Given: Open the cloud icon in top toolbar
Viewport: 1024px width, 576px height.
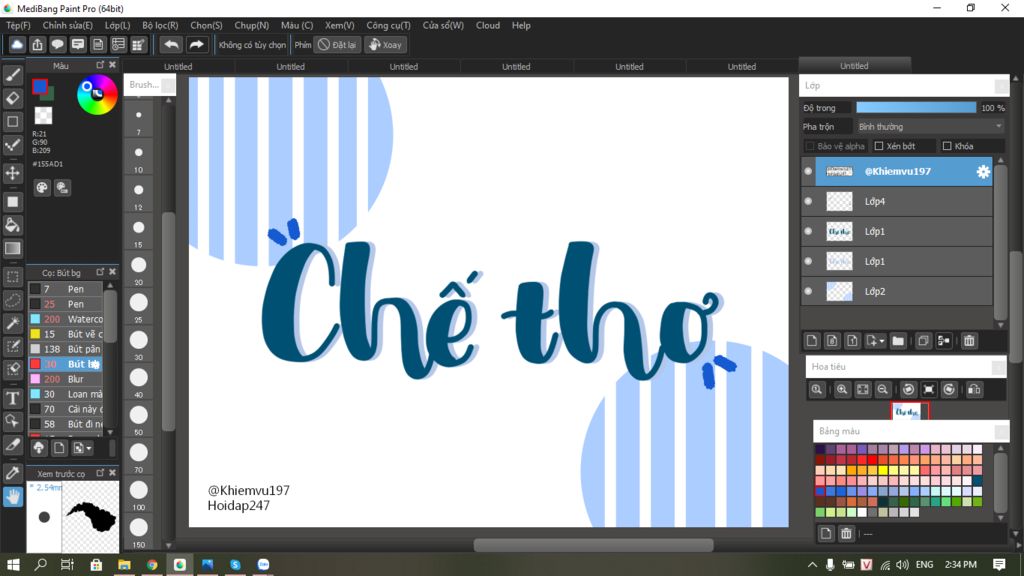Looking at the screenshot, I should point(17,44).
